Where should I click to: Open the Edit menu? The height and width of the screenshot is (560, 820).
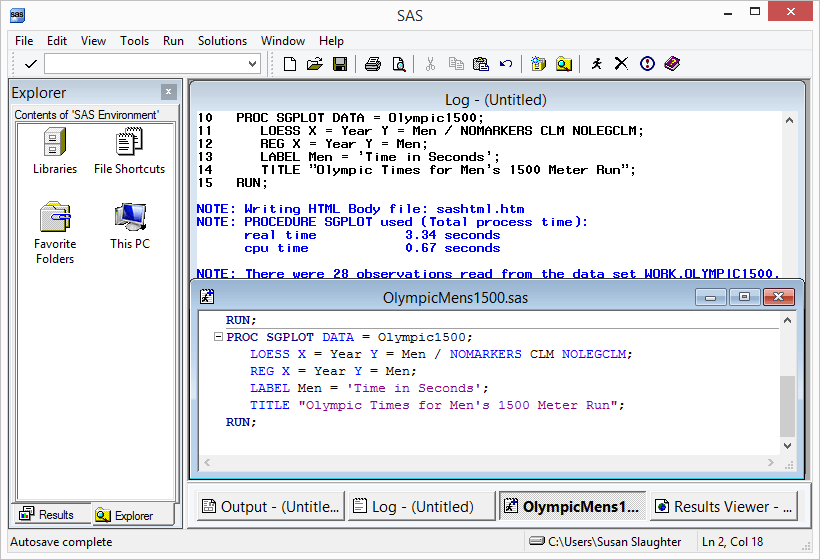tap(57, 41)
